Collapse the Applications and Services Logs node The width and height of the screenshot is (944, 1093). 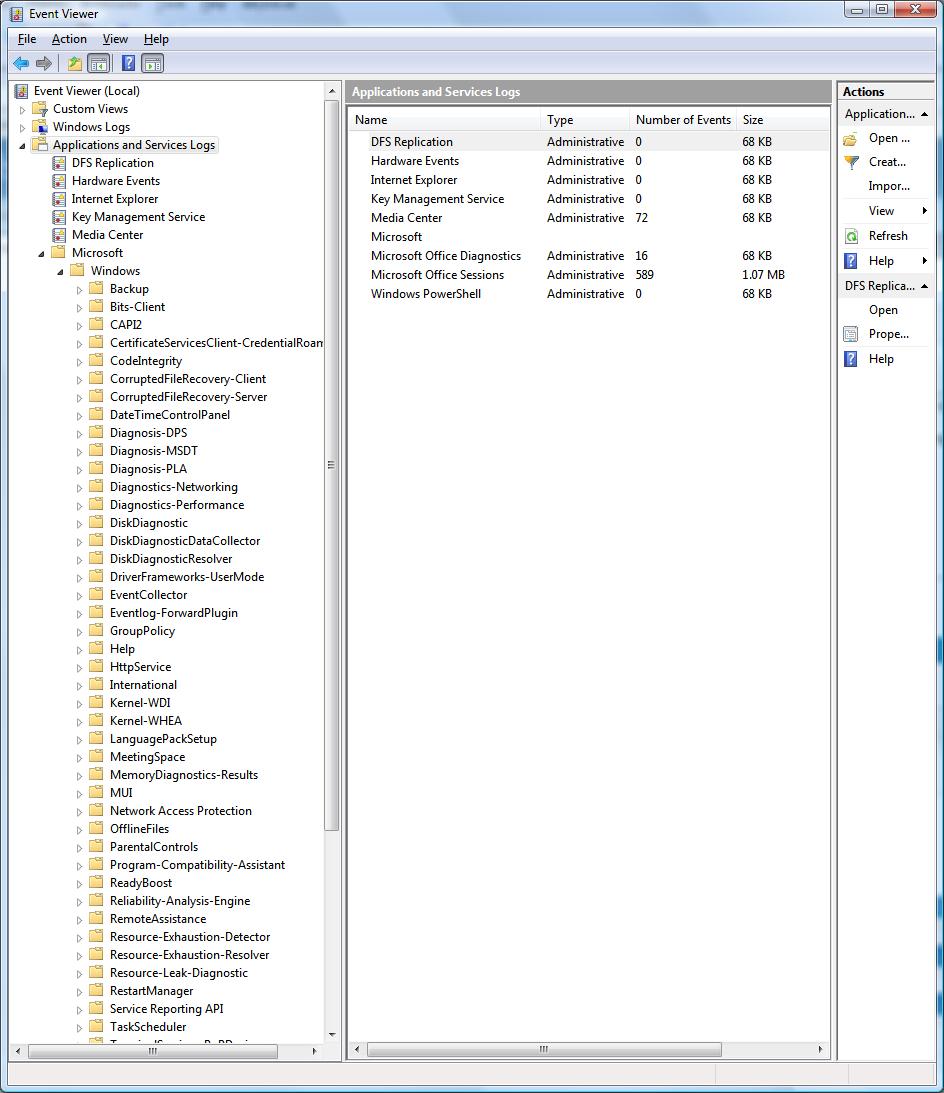(x=22, y=146)
